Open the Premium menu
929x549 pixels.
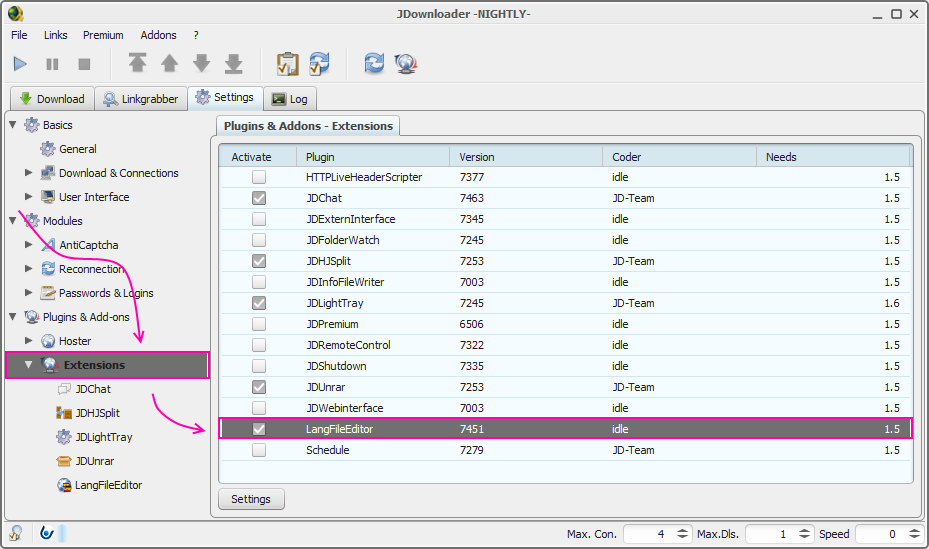[x=103, y=35]
